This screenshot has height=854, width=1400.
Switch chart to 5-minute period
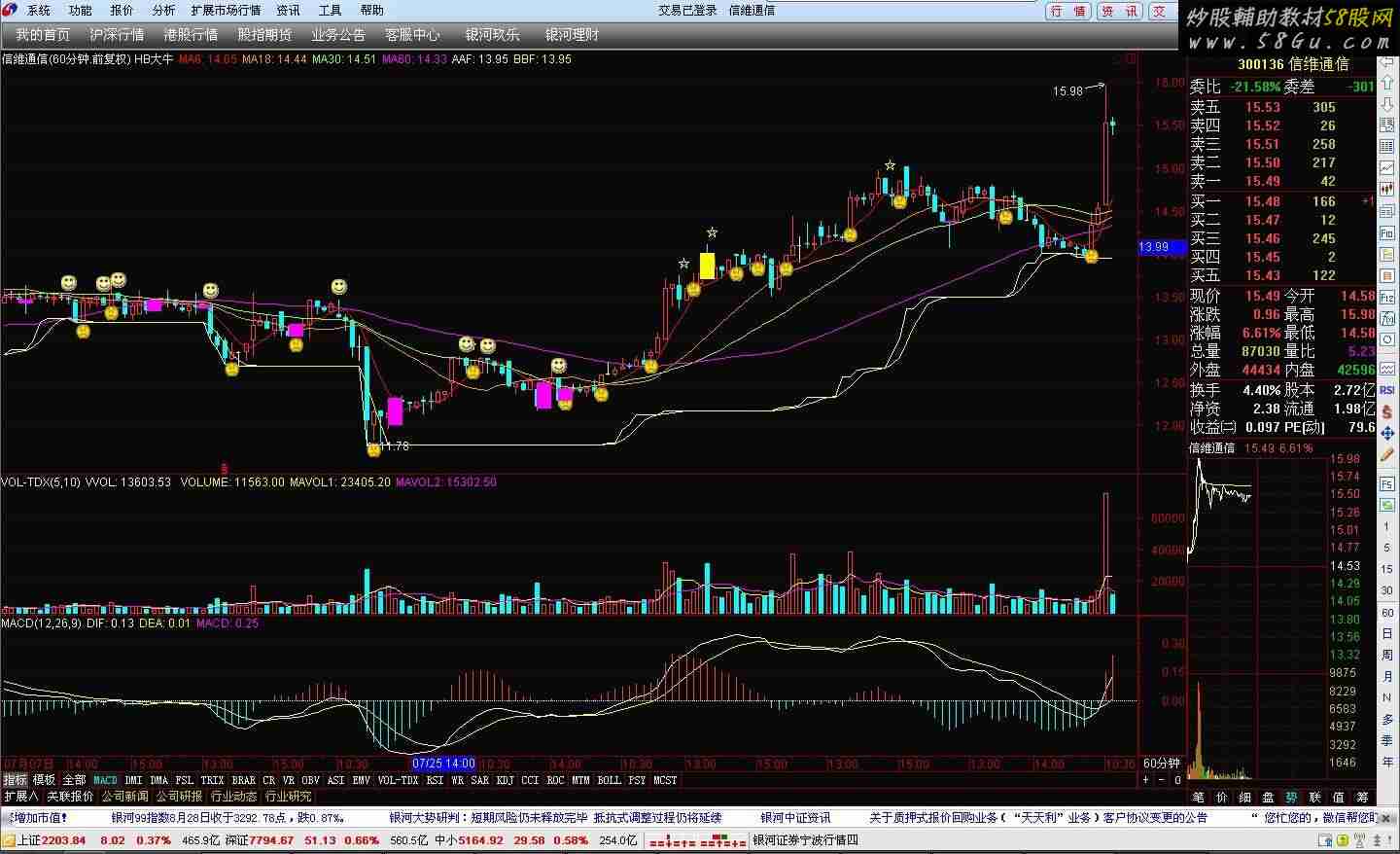[1388, 549]
